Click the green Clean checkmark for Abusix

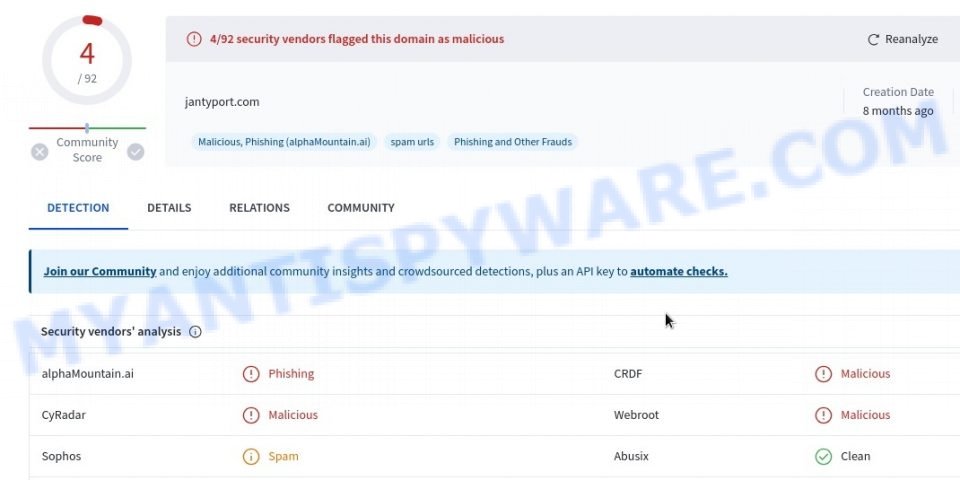click(x=823, y=456)
